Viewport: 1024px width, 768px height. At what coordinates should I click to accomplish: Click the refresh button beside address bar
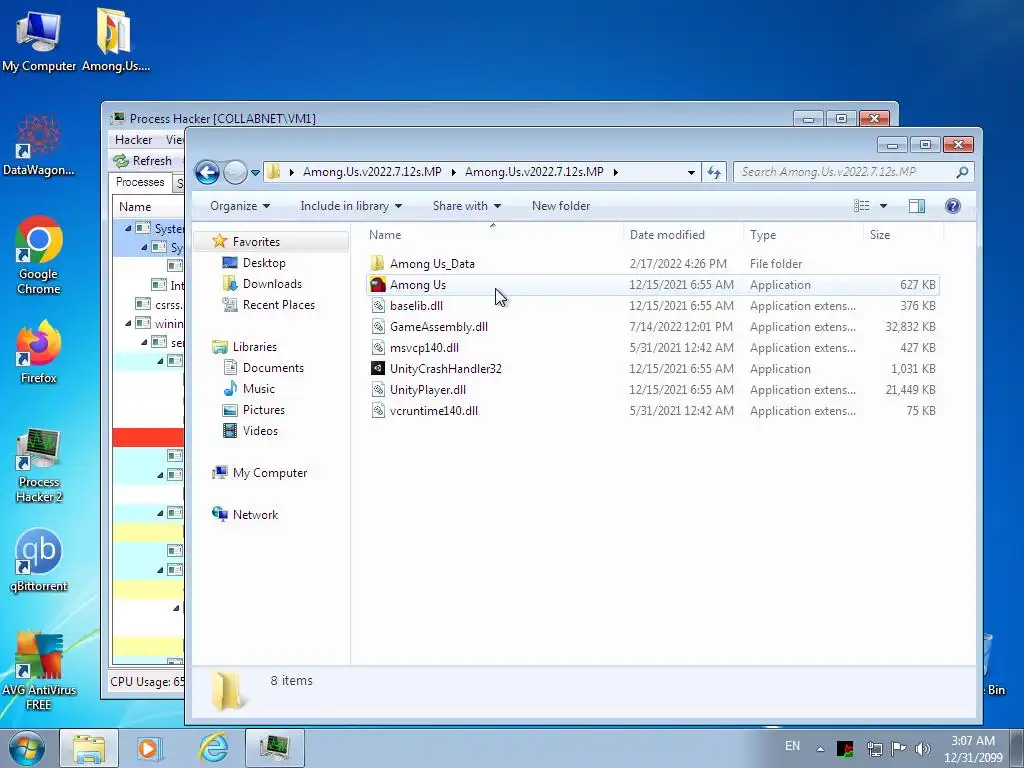pyautogui.click(x=714, y=172)
